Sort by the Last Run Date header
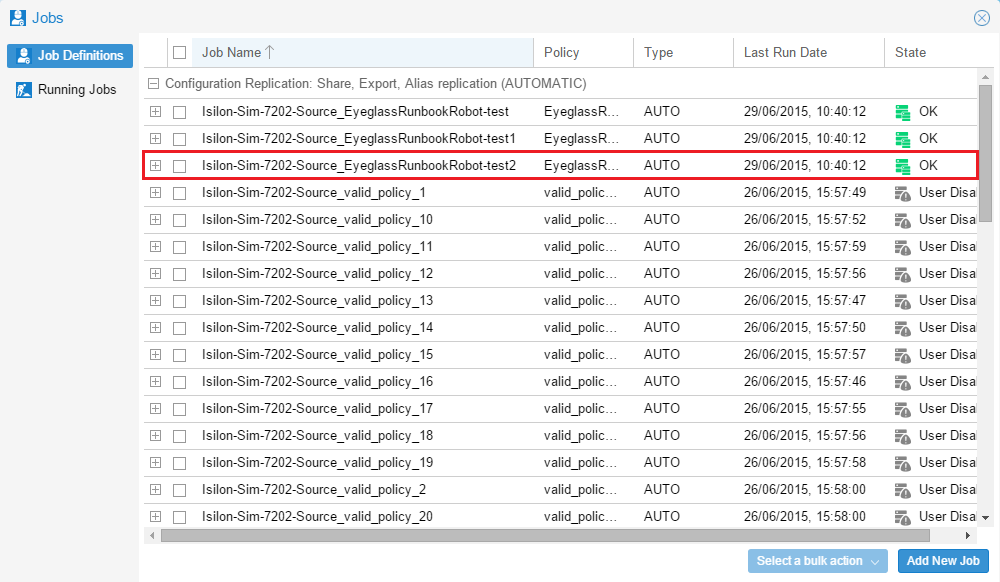 click(x=809, y=52)
